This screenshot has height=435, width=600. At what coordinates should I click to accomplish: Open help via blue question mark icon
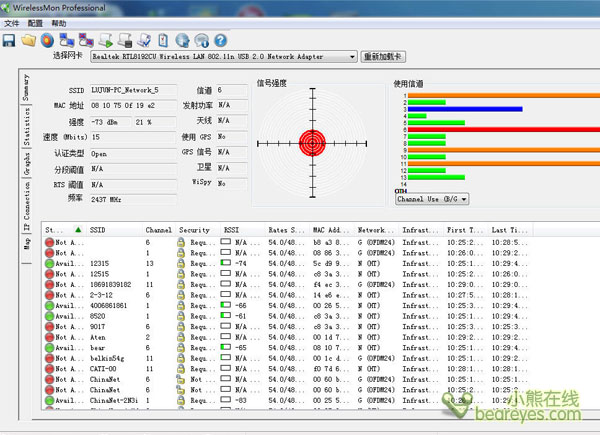coord(220,40)
